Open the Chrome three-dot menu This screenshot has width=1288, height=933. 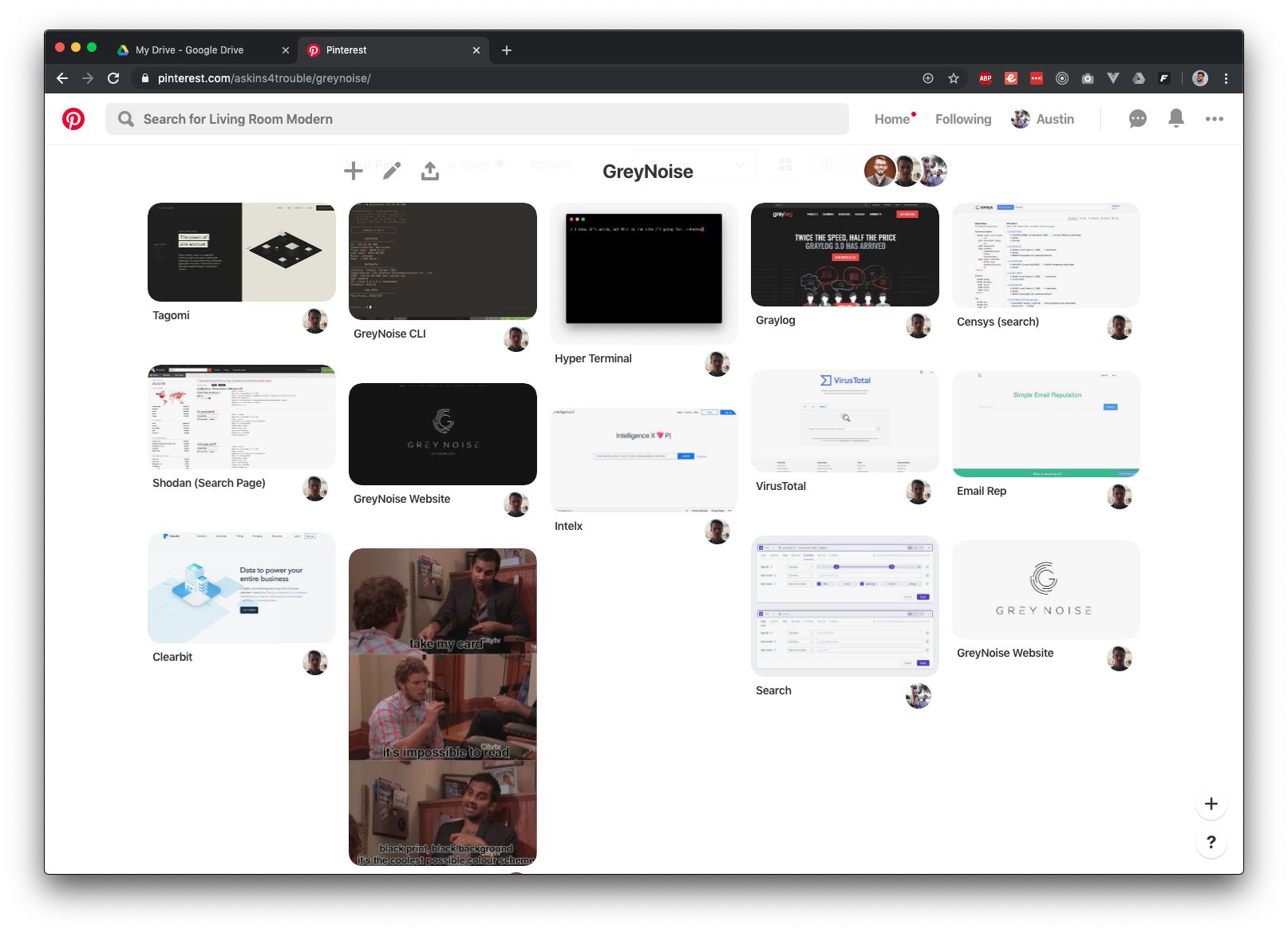1227,78
